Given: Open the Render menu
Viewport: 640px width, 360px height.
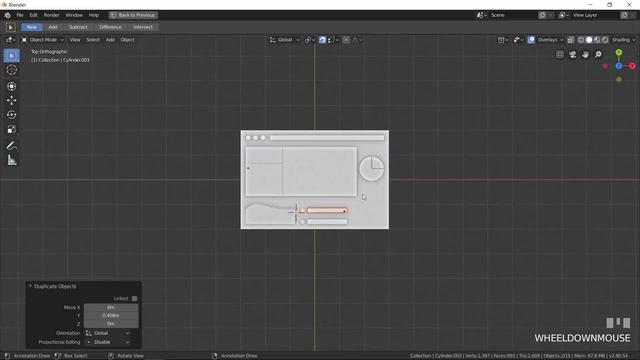Looking at the screenshot, I should click(51, 15).
